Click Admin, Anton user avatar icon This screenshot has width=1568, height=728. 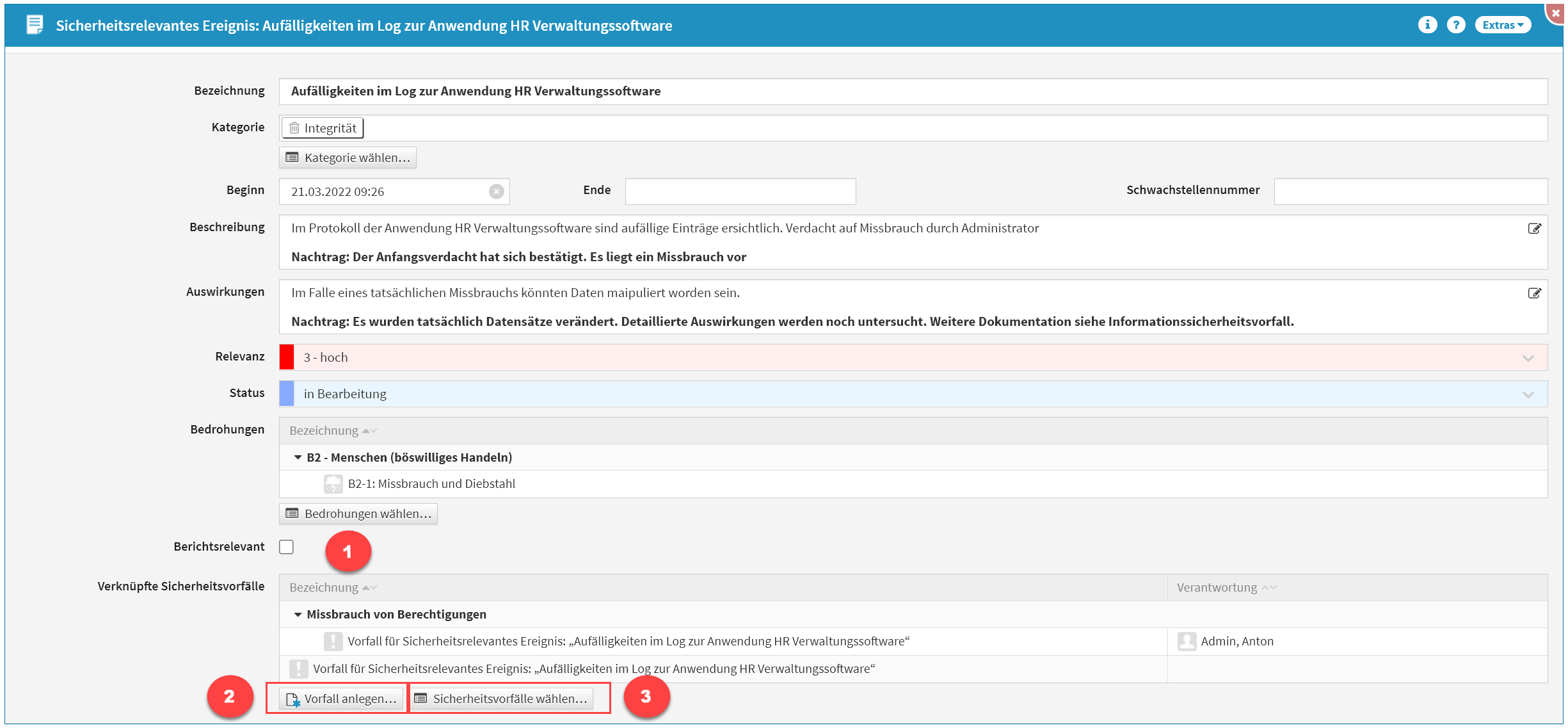click(x=1187, y=642)
